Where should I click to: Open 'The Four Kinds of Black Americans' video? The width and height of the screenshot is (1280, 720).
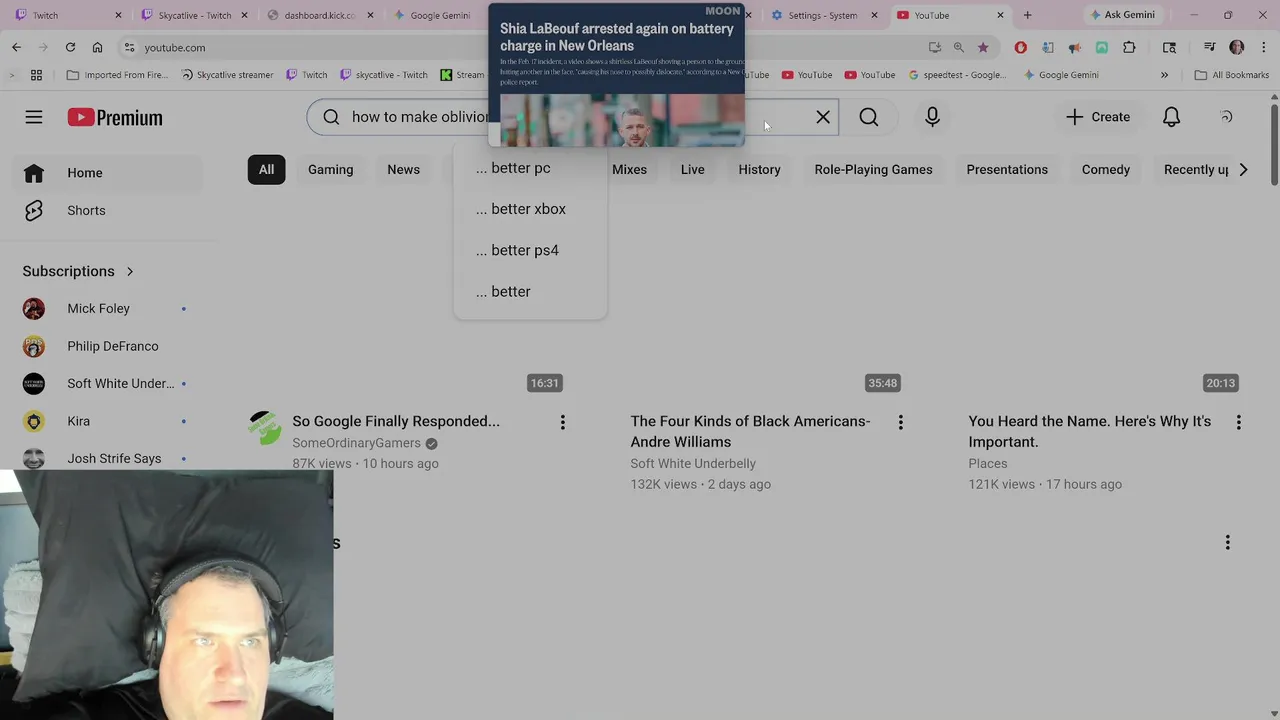click(x=751, y=431)
